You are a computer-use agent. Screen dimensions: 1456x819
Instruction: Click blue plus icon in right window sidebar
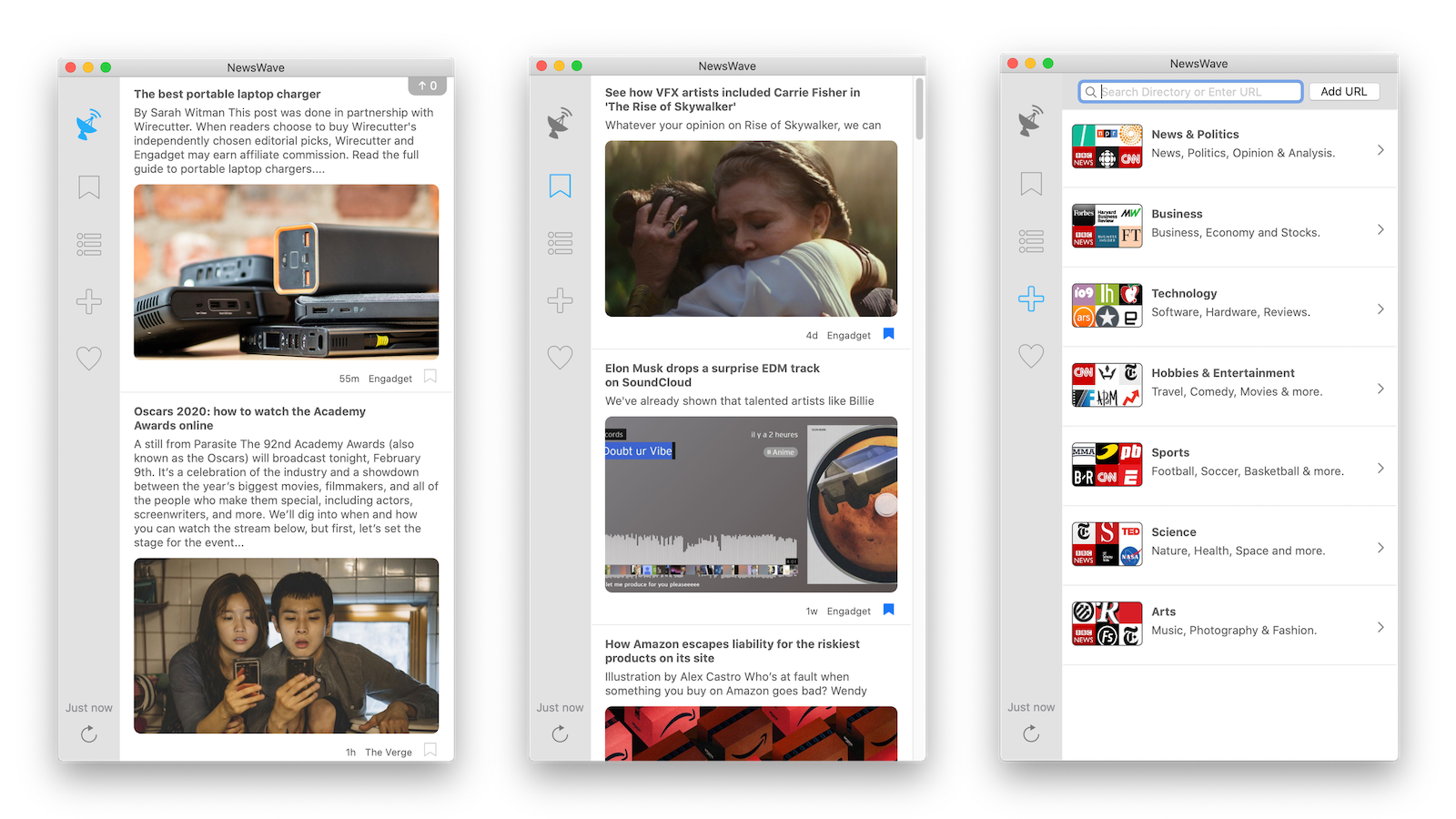pyautogui.click(x=1031, y=298)
